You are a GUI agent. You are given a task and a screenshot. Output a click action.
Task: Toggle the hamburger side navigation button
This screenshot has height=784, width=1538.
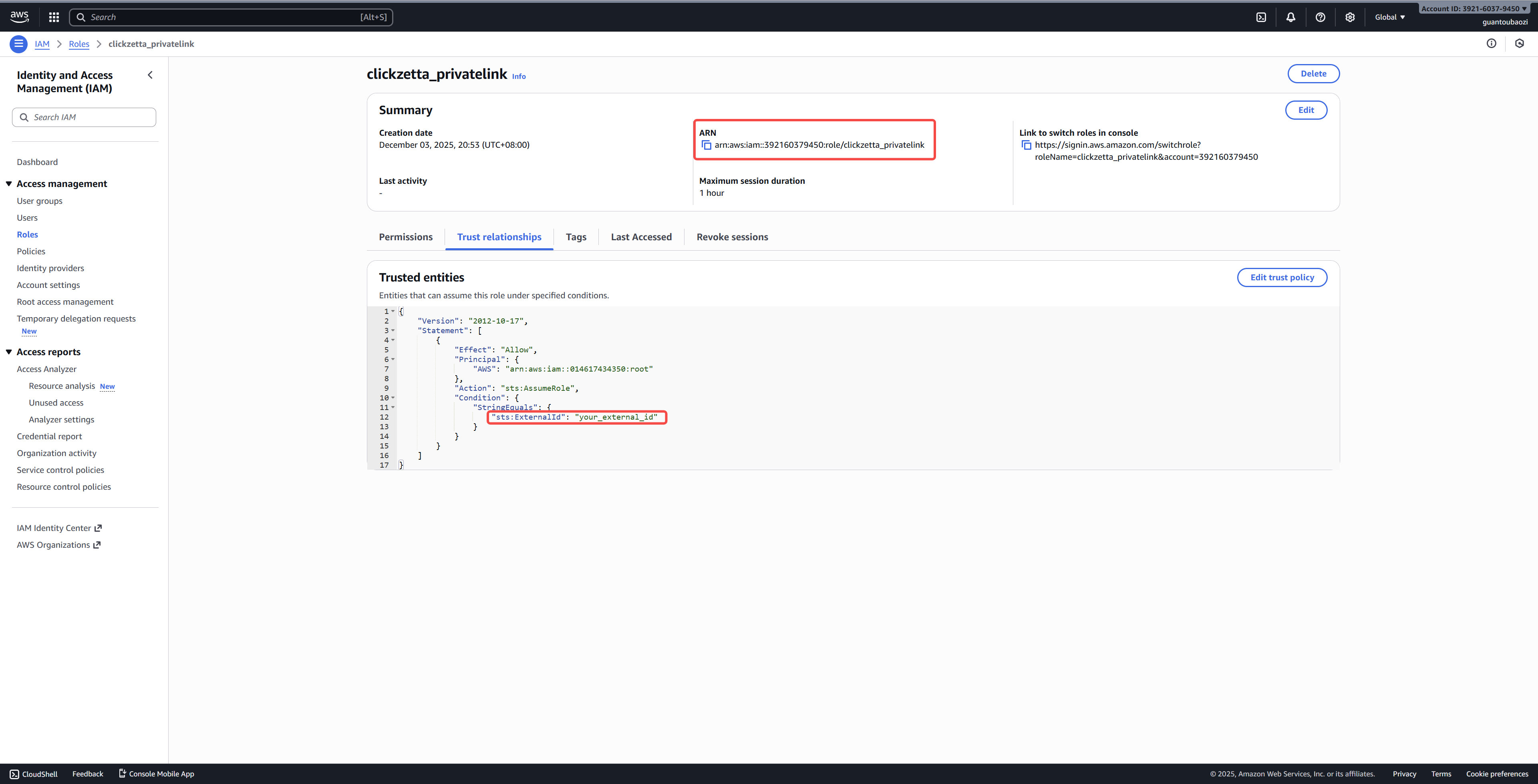(18, 44)
